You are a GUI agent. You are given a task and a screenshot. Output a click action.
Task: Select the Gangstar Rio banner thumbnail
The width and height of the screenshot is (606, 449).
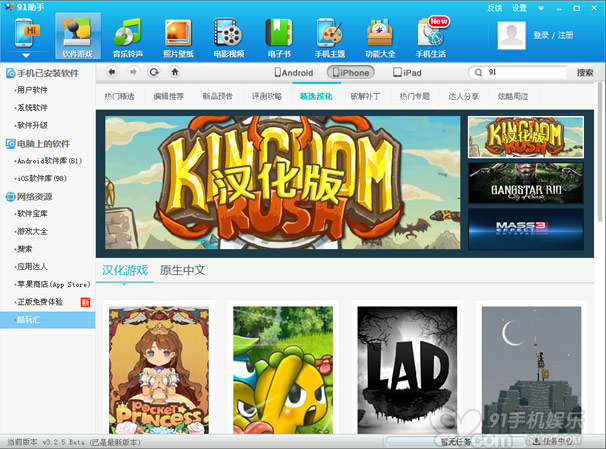pyautogui.click(x=526, y=183)
